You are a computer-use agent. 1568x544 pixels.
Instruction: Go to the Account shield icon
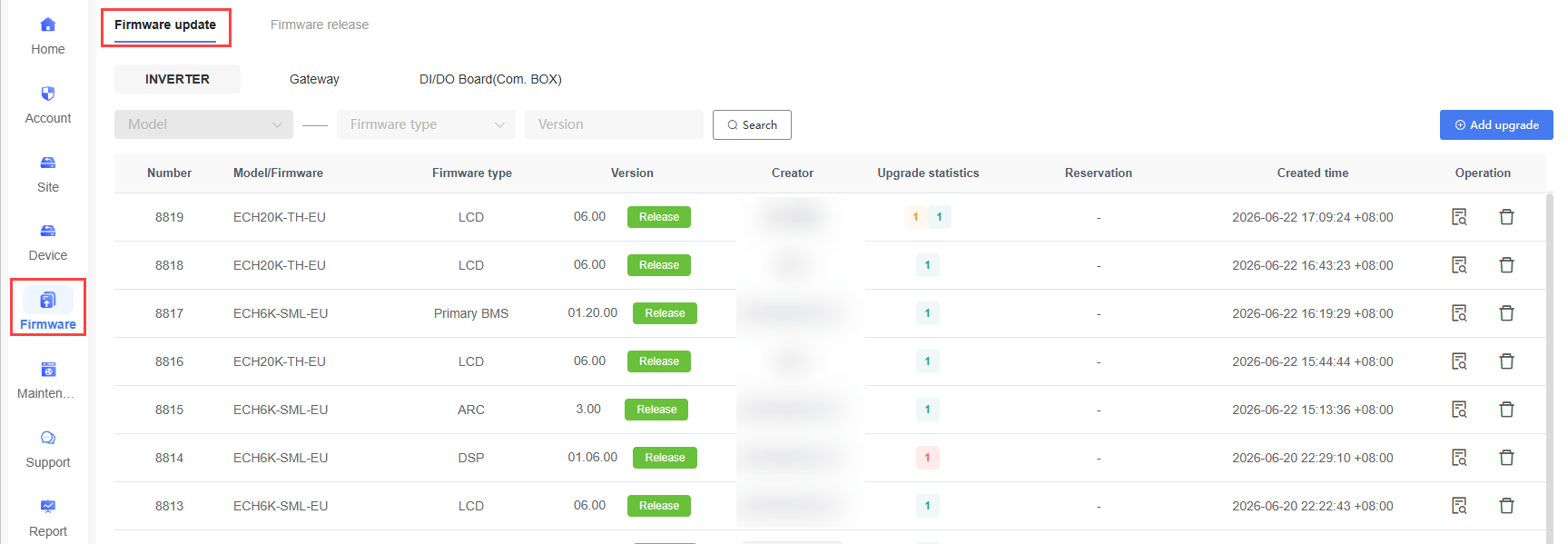(48, 94)
